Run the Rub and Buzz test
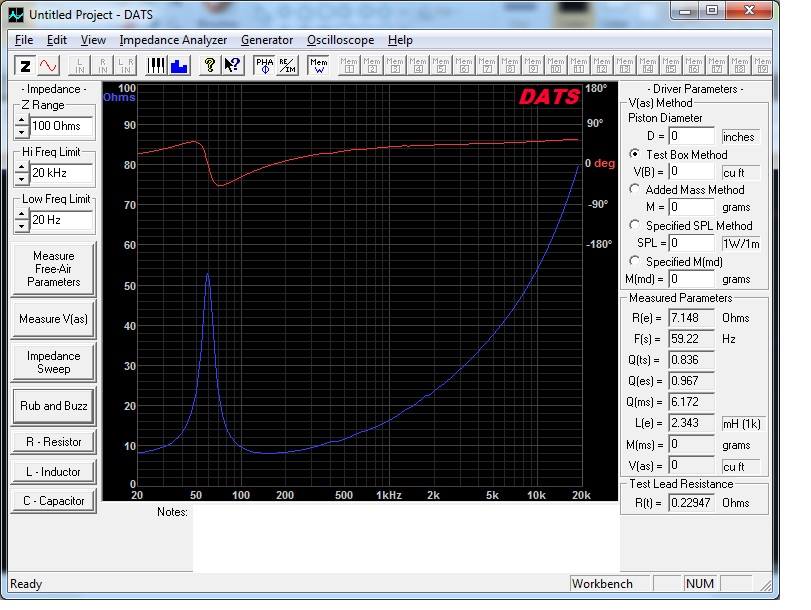The image size is (811, 610). (53, 406)
